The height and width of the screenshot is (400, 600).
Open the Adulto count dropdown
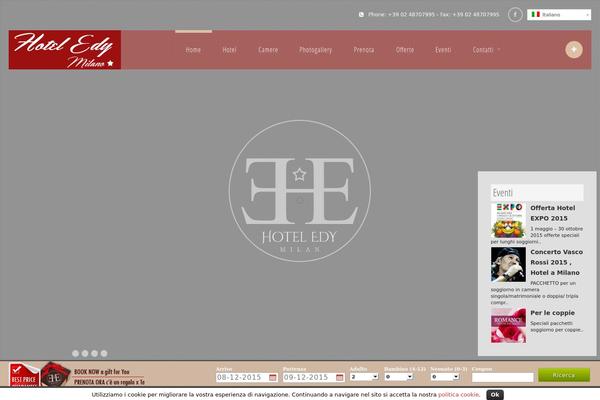point(364,377)
